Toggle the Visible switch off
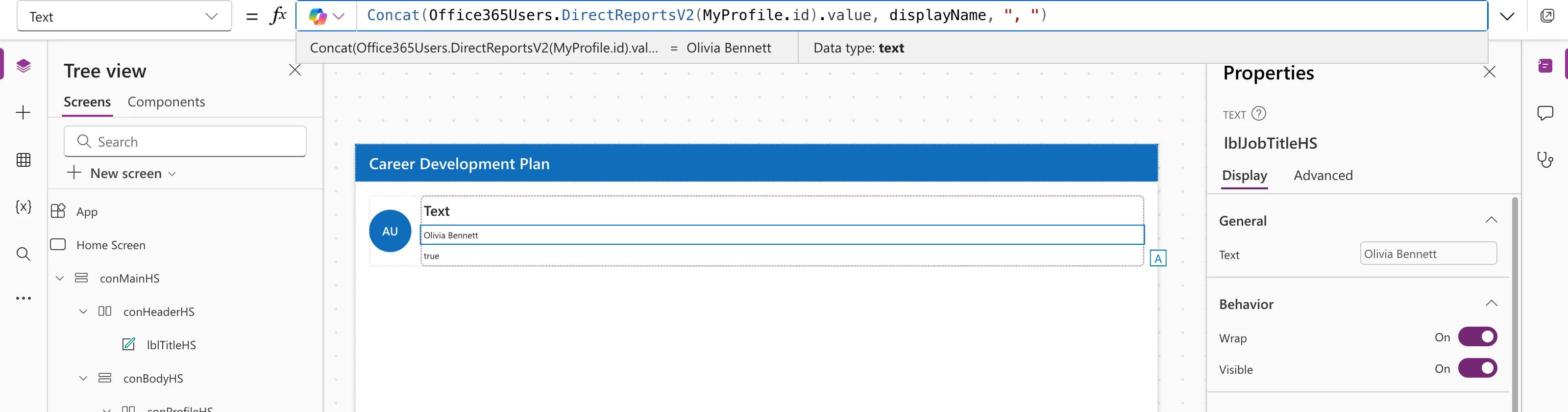 [1477, 369]
